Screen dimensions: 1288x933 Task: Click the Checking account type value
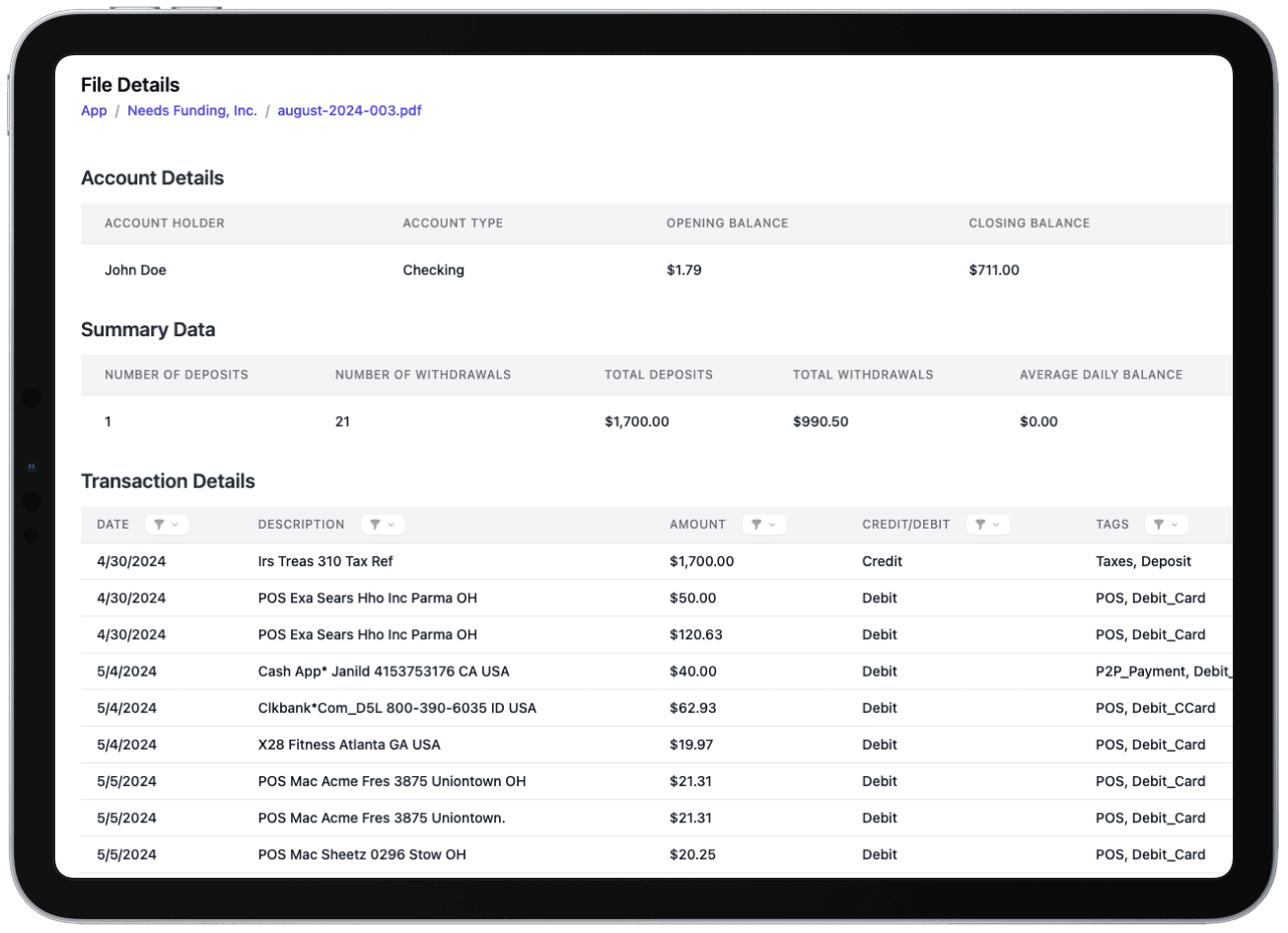point(433,270)
